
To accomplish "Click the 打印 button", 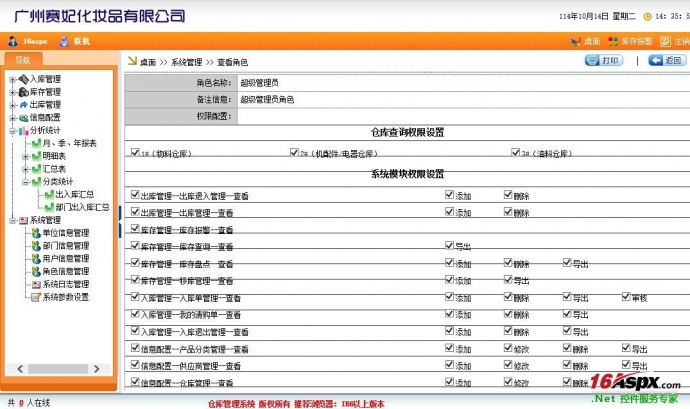I will pos(604,60).
